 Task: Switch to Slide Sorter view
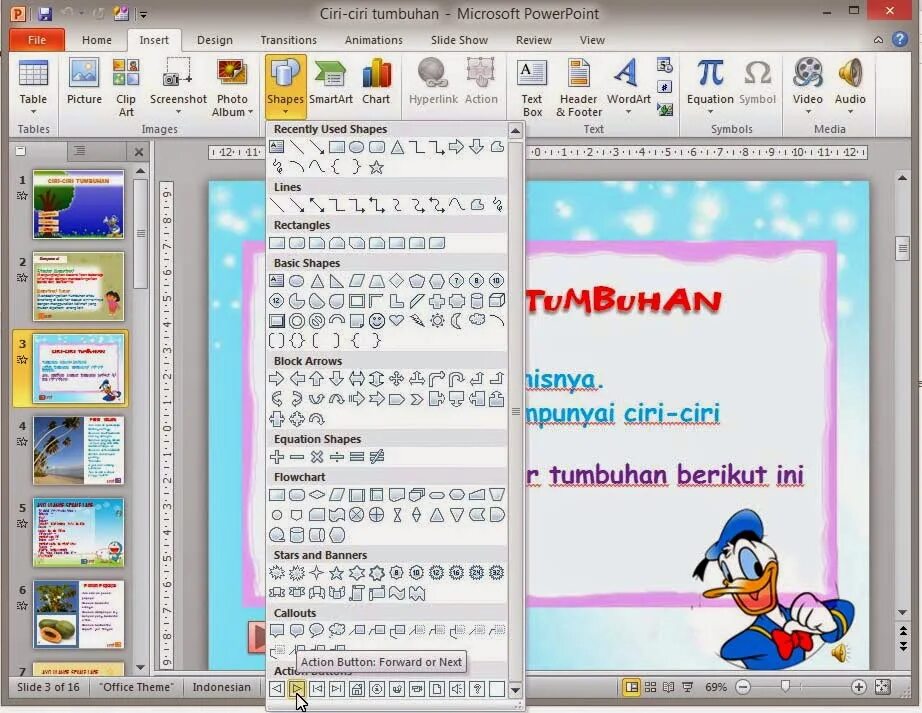tap(650, 687)
